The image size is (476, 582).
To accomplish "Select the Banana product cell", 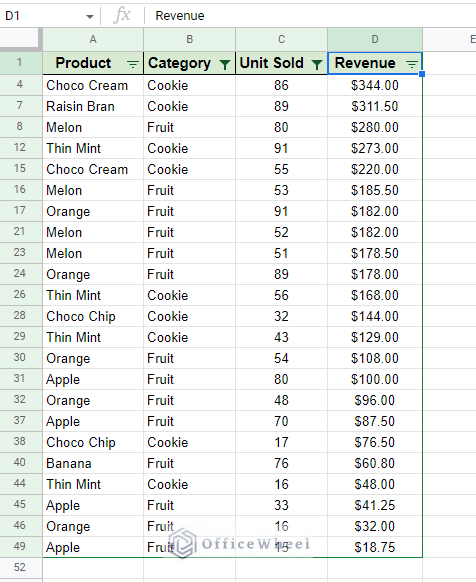I will tap(93, 463).
